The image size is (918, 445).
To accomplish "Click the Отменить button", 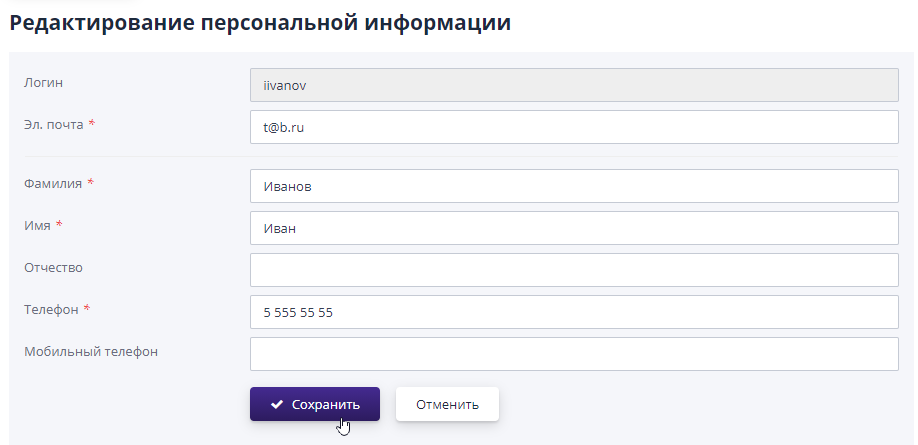I will (447, 405).
